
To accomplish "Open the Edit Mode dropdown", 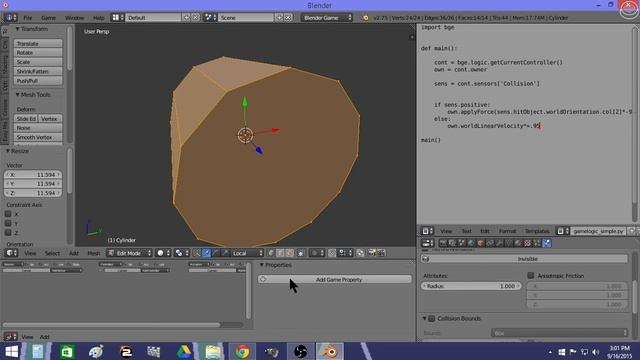I will point(129,253).
